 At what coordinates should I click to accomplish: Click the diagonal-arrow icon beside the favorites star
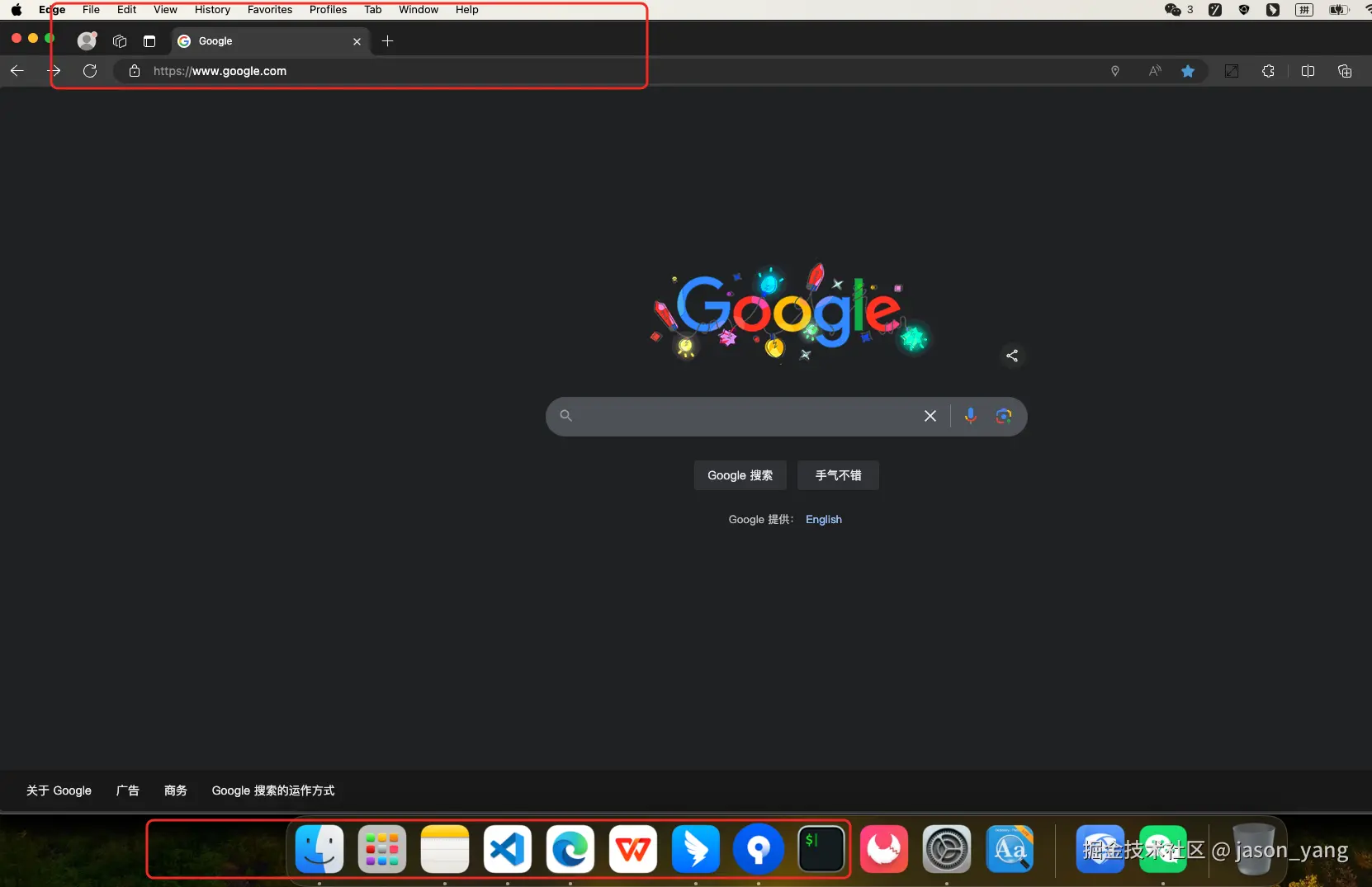[x=1232, y=71]
